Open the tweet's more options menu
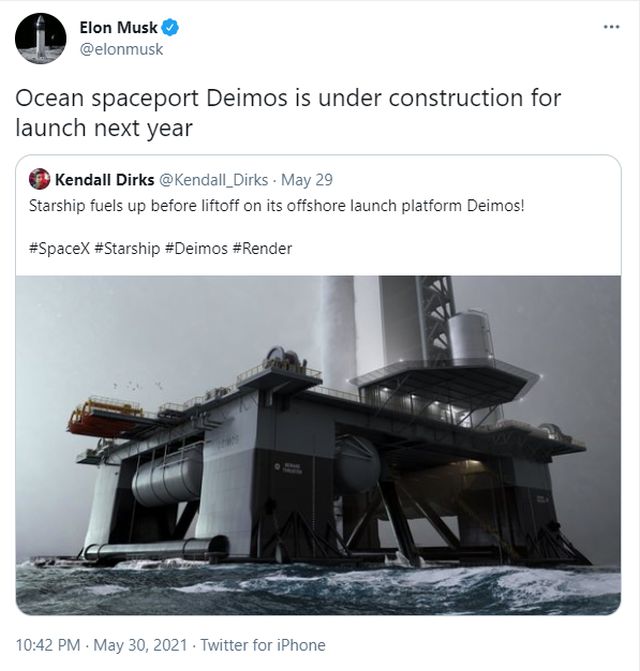Viewport: 640px width, 671px height. pyautogui.click(x=611, y=27)
